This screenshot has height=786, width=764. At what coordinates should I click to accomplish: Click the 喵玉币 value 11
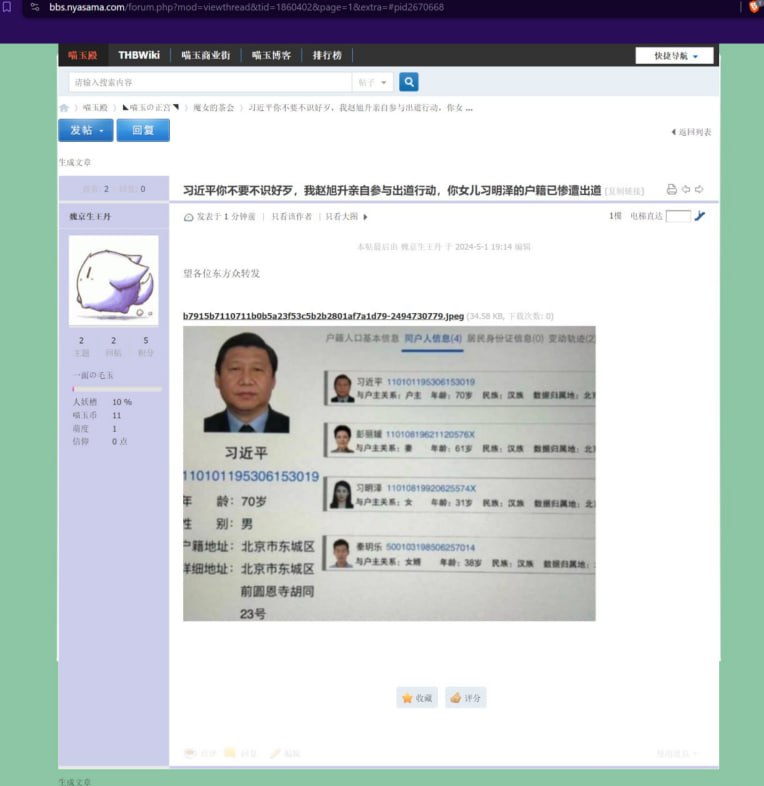[117, 416]
